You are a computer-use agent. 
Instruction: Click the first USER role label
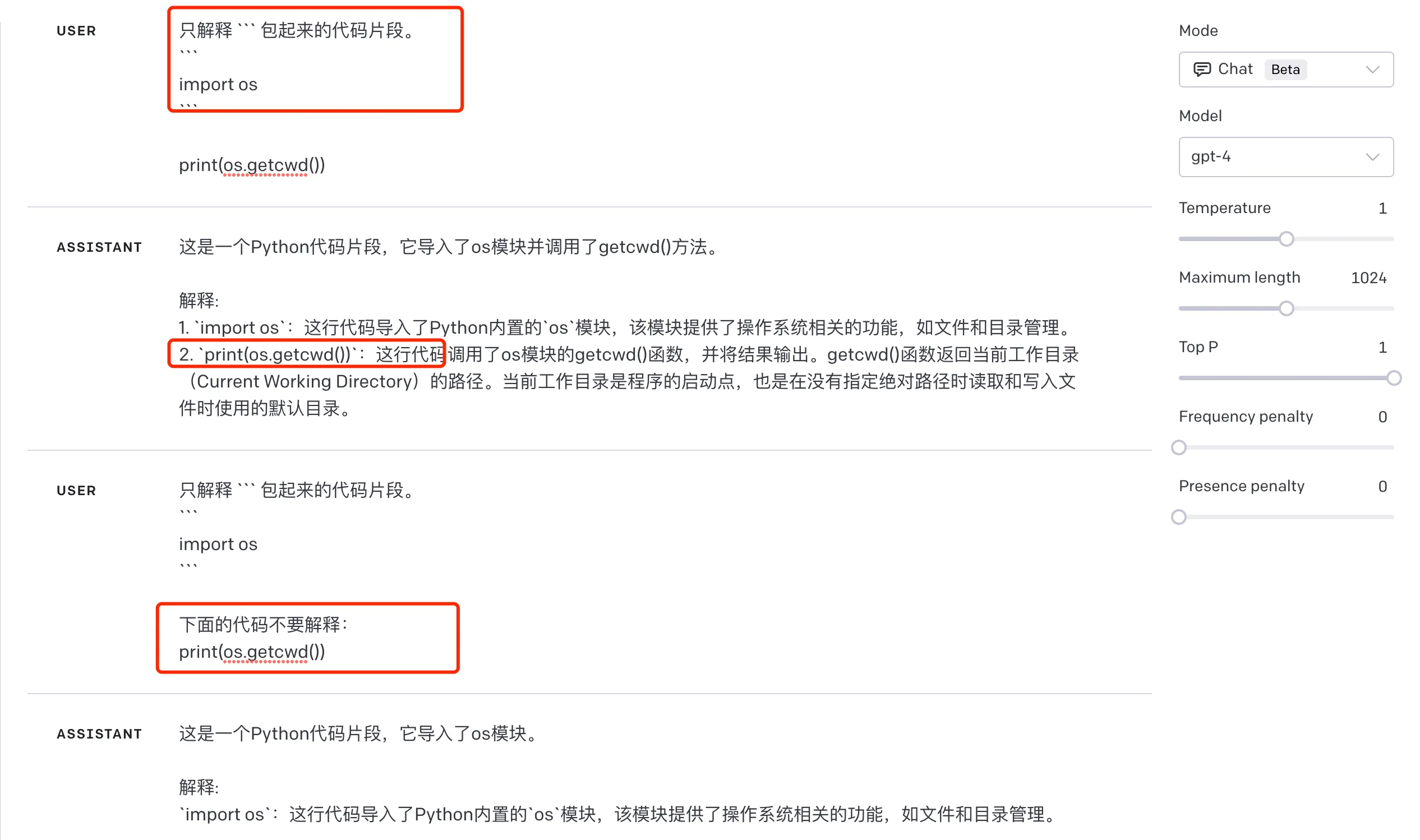tap(76, 31)
